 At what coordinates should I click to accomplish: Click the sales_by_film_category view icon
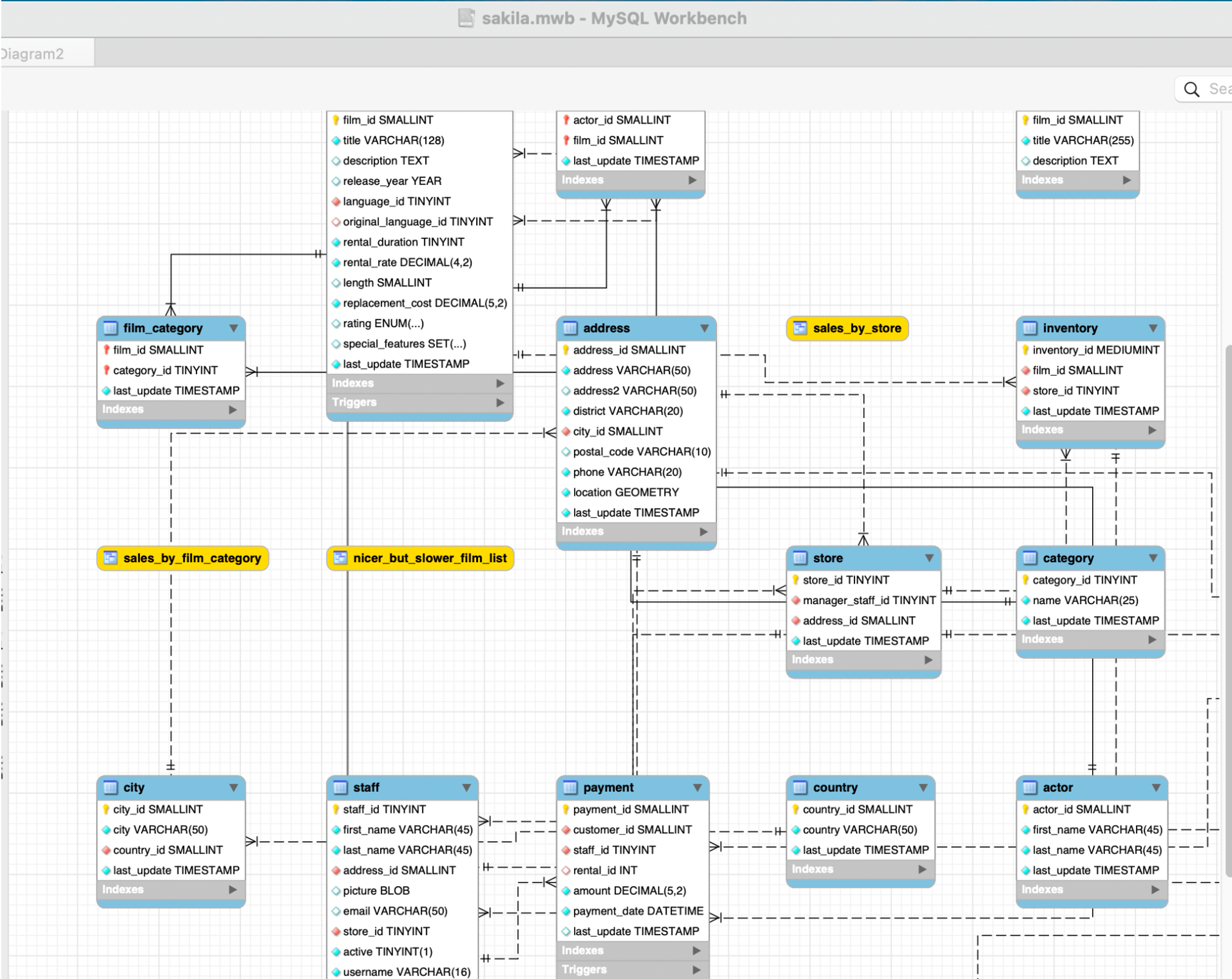coord(111,558)
